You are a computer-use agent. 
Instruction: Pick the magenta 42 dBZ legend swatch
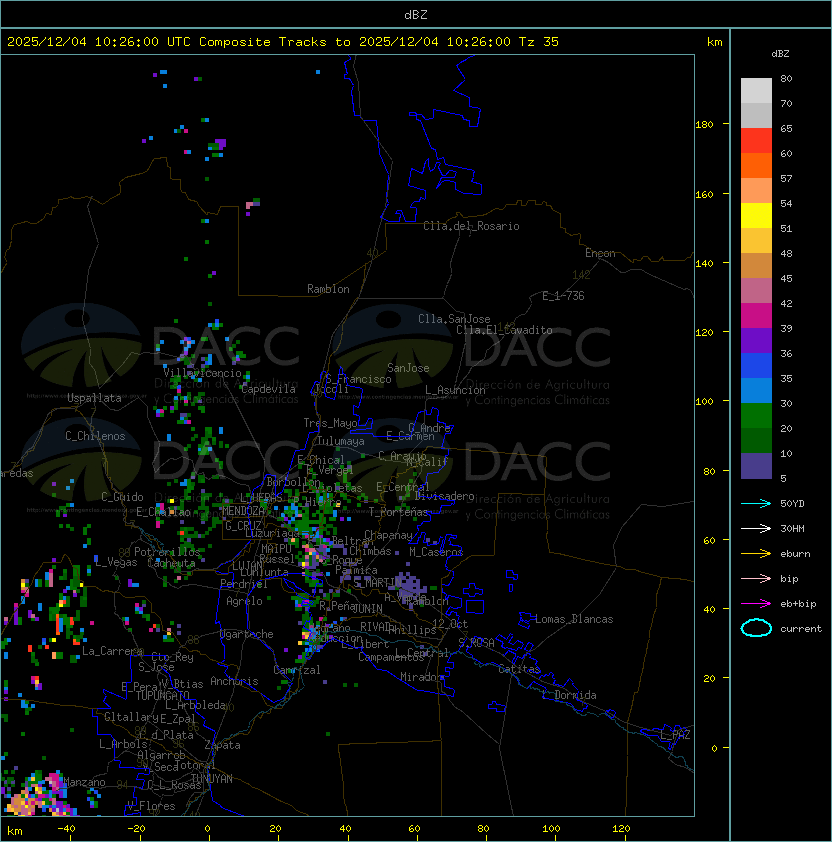[756, 316]
